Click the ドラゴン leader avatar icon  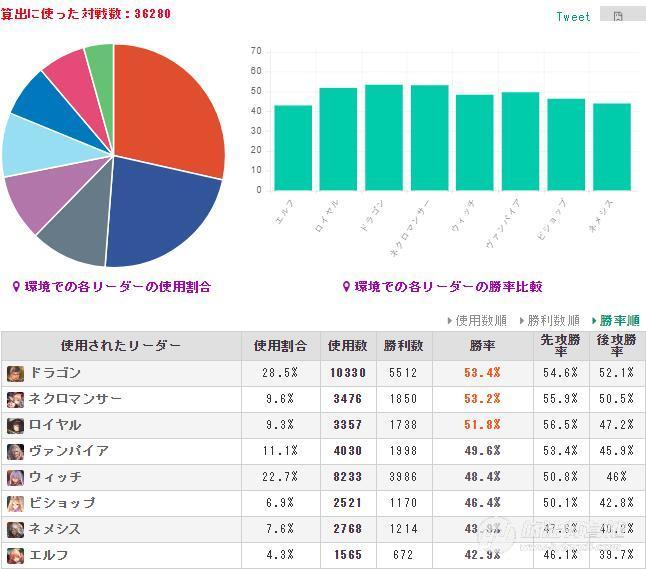(15, 374)
